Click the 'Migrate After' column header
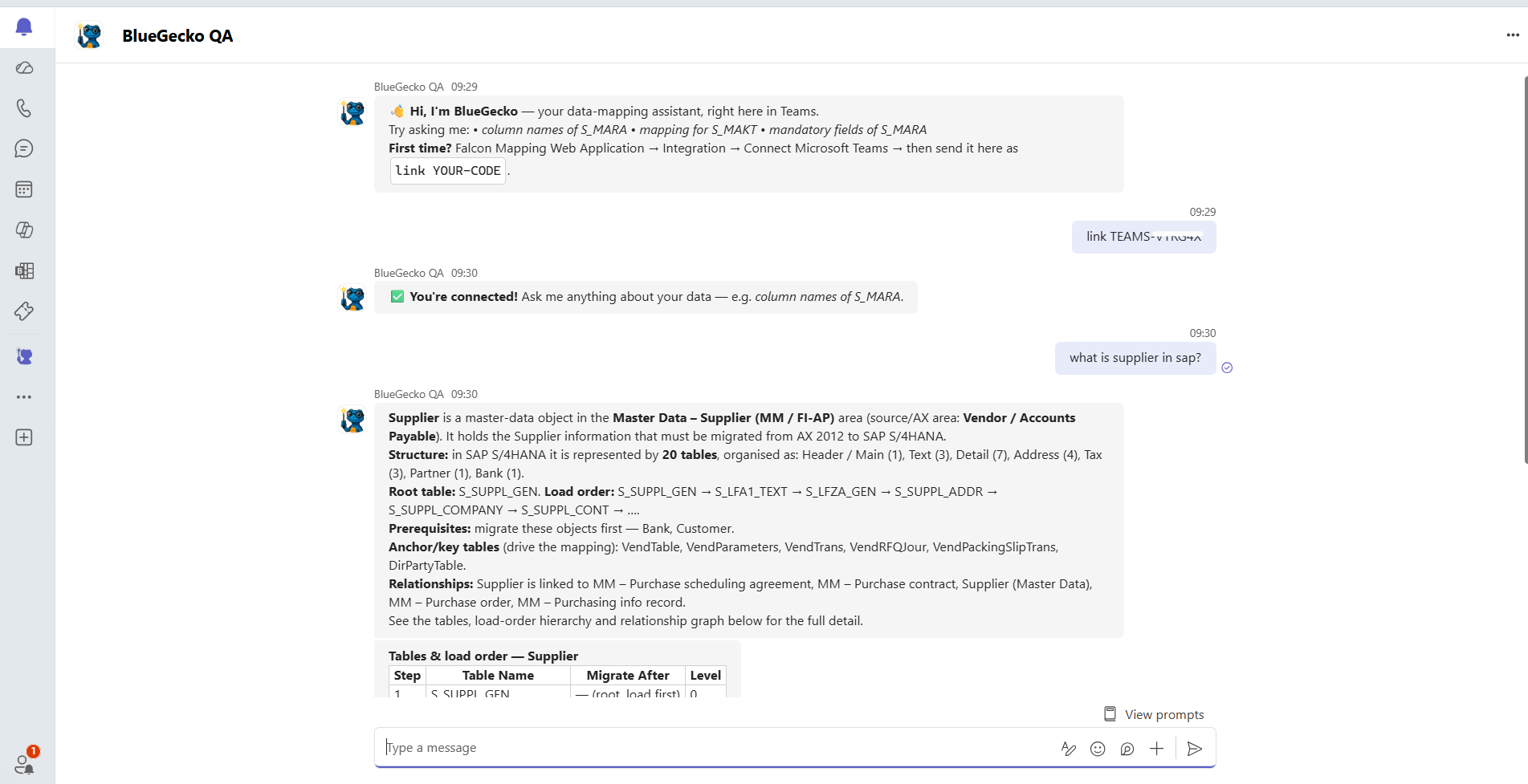 click(628, 676)
